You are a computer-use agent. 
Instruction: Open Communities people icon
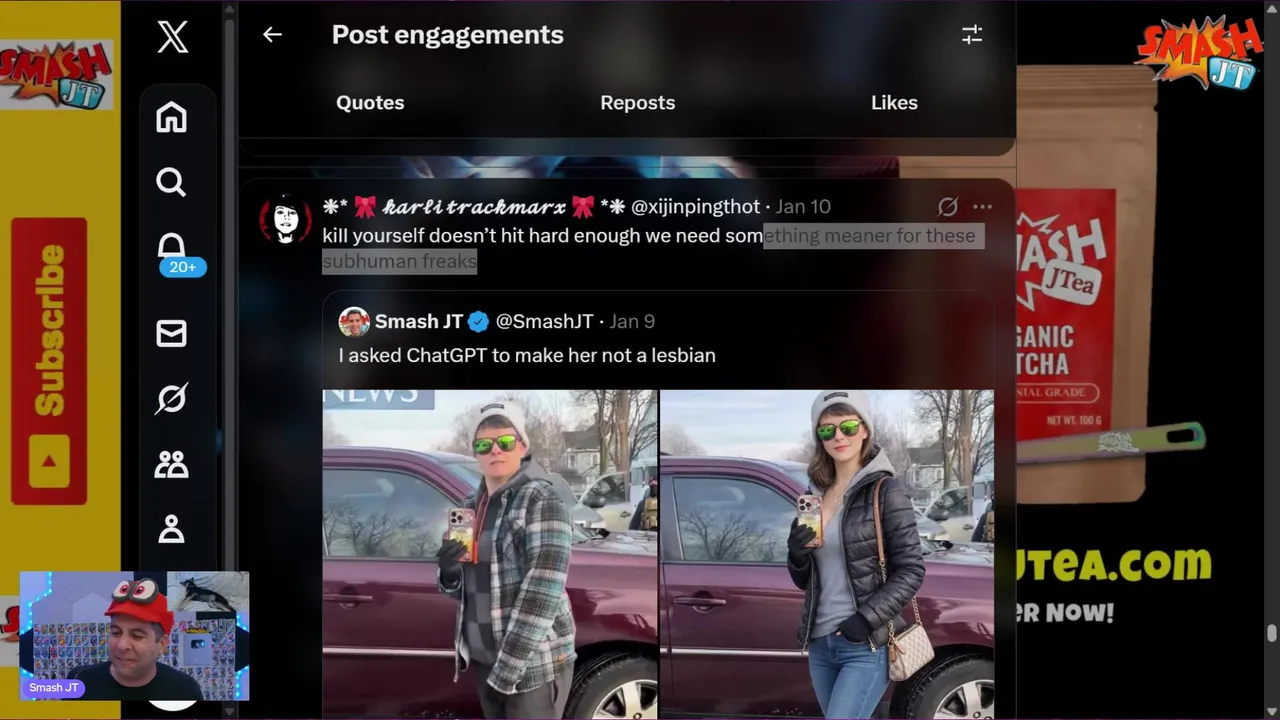[x=171, y=464]
